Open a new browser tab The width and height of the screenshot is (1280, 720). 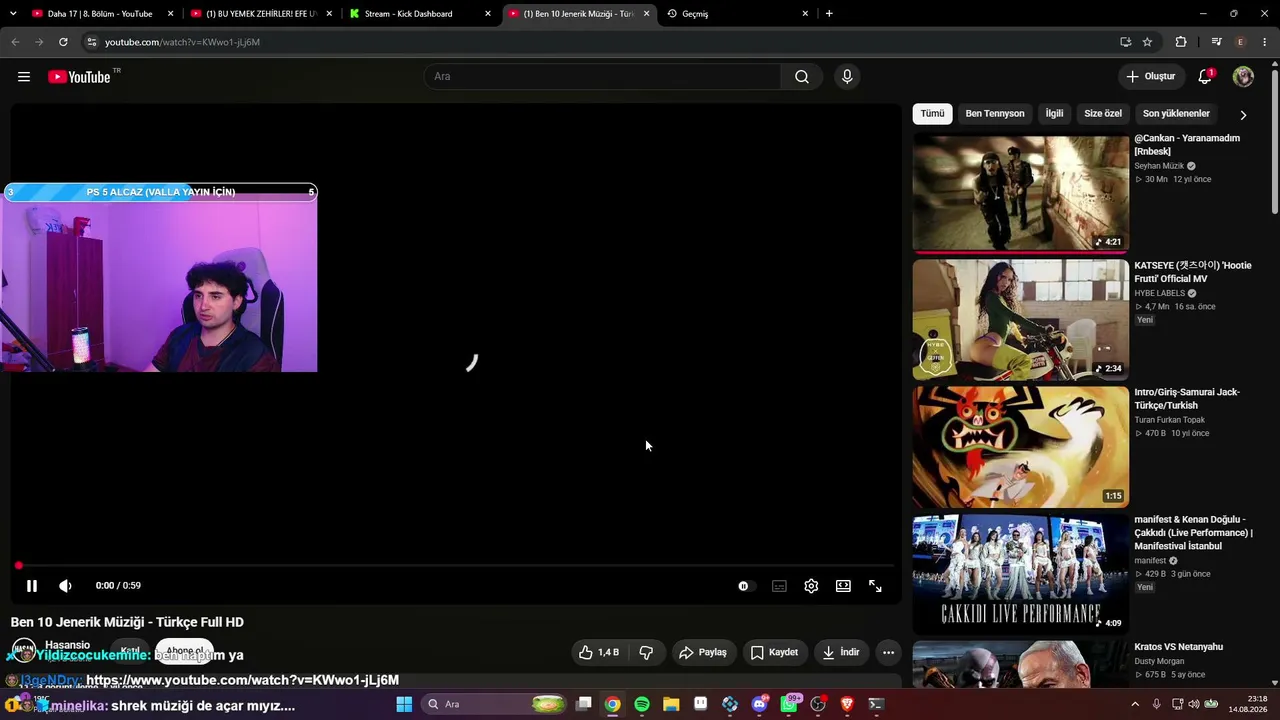pyautogui.click(x=829, y=14)
